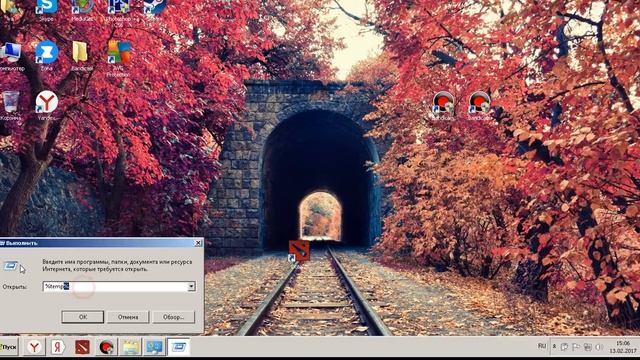Select the Computer desktop icon
This screenshot has height=360, width=640.
click(11, 56)
